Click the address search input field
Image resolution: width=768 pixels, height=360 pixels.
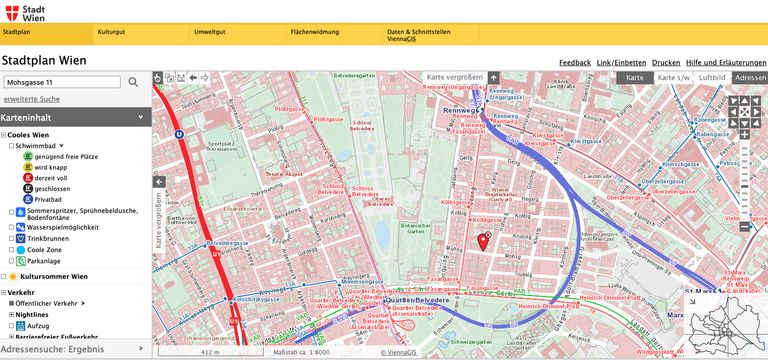pyautogui.click(x=62, y=82)
